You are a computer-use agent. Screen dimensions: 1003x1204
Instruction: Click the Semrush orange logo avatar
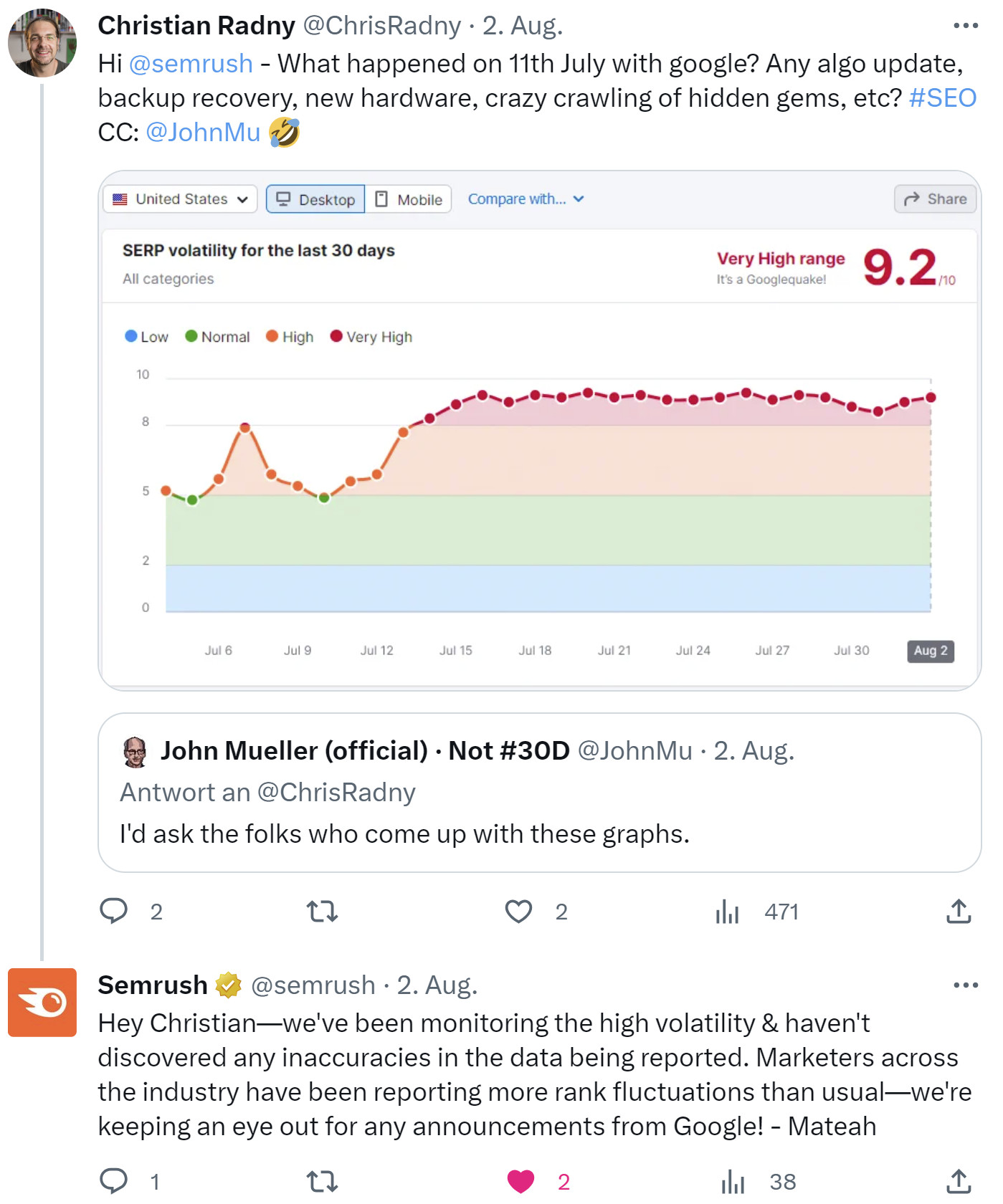(42, 1003)
